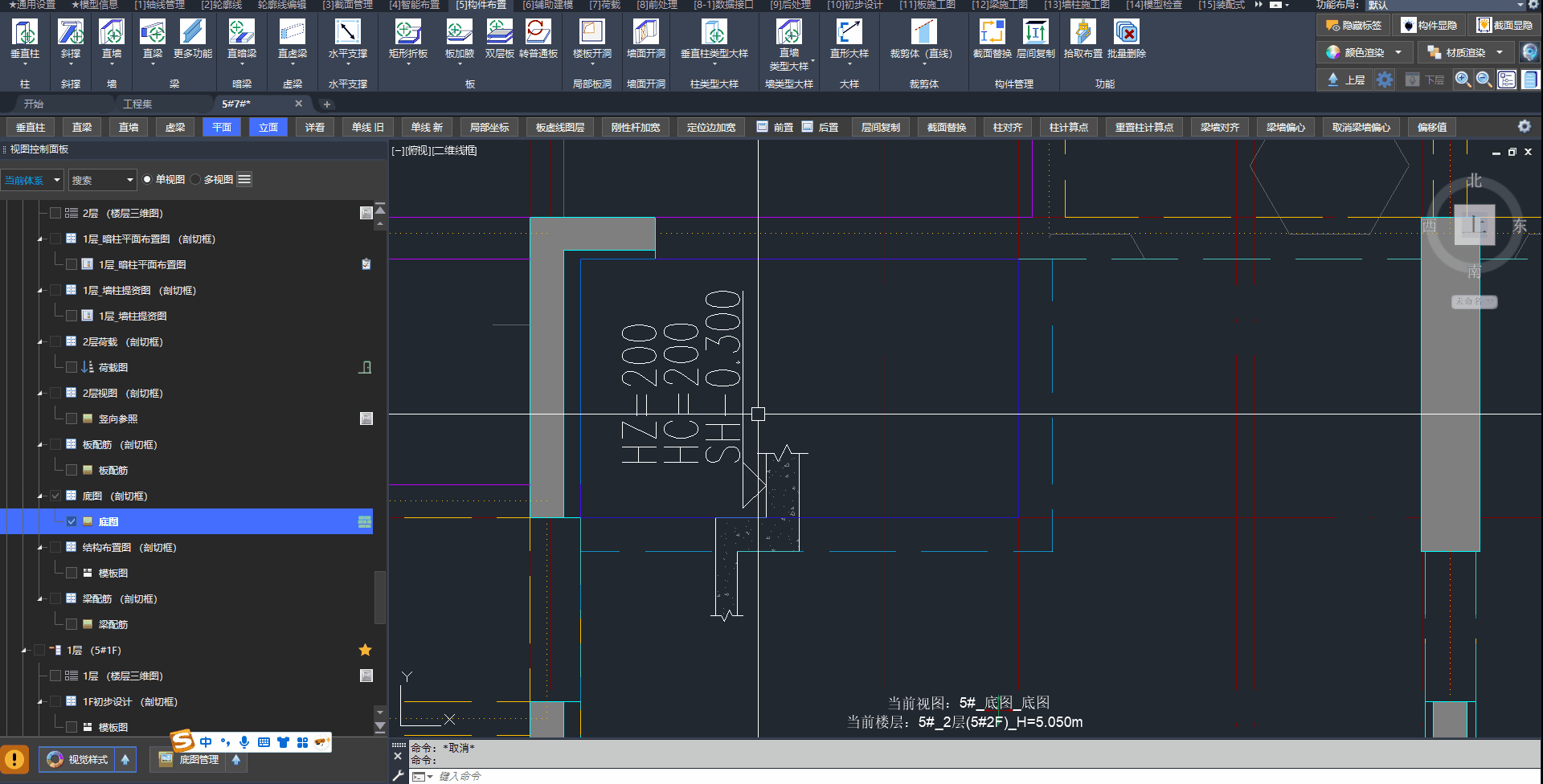This screenshot has height=784, width=1543.
Task: Click the 柱对齐 column align button
Action: point(1007,128)
